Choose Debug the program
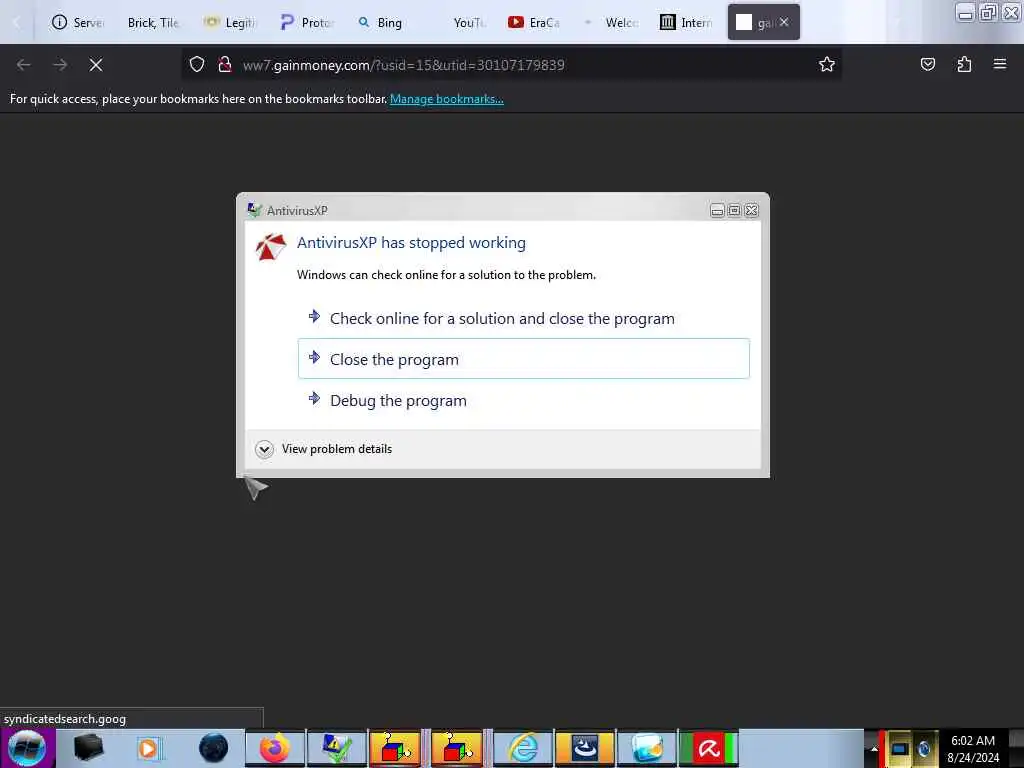This screenshot has height=768, width=1024. 524,400
